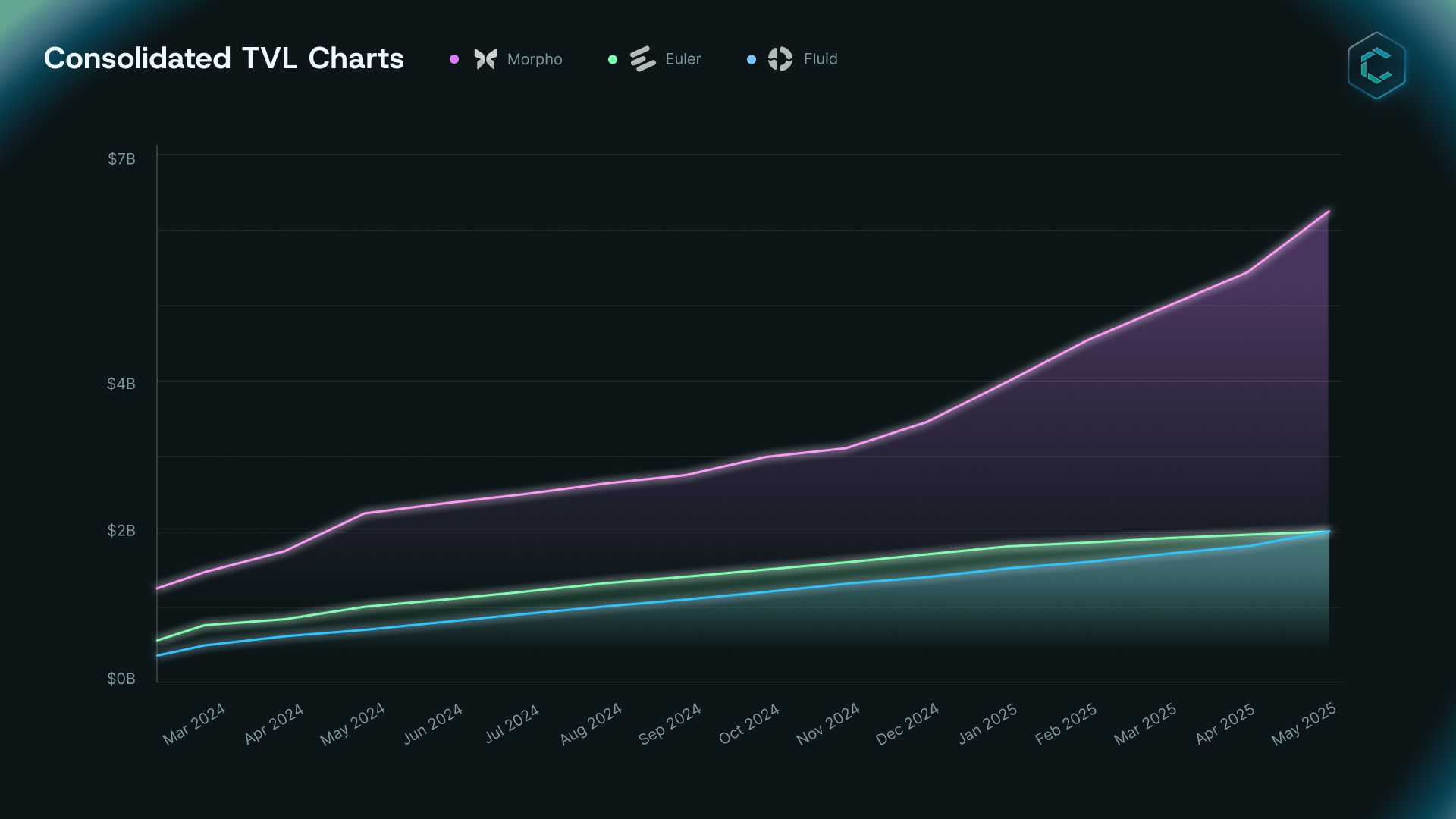Click the Consolidated TVL Charts title
The width and height of the screenshot is (1456, 819).
[x=224, y=58]
